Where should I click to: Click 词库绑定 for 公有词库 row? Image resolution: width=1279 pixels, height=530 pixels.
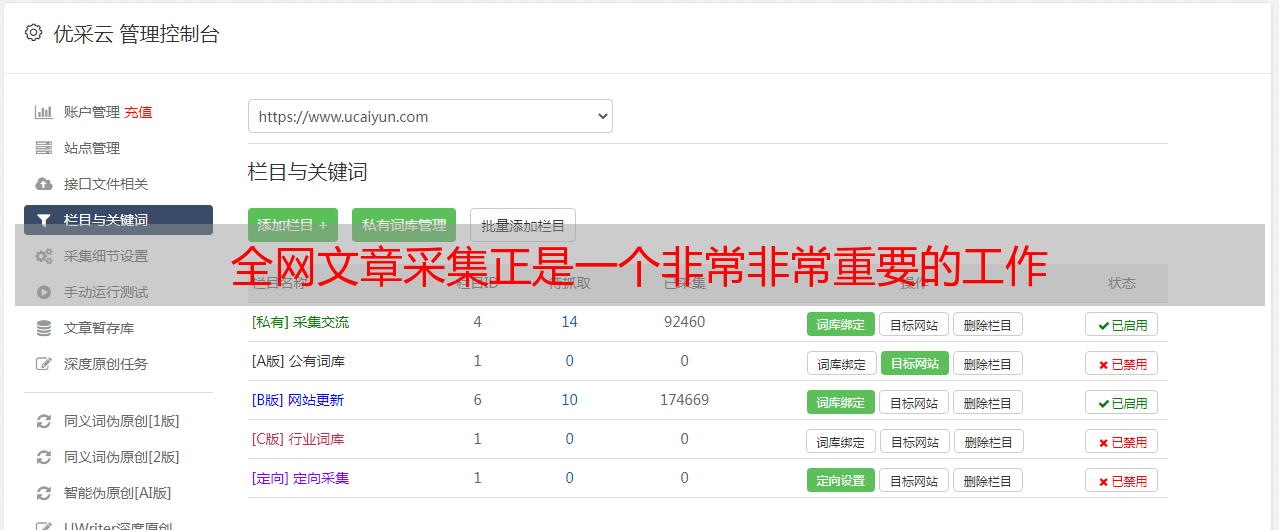(842, 363)
